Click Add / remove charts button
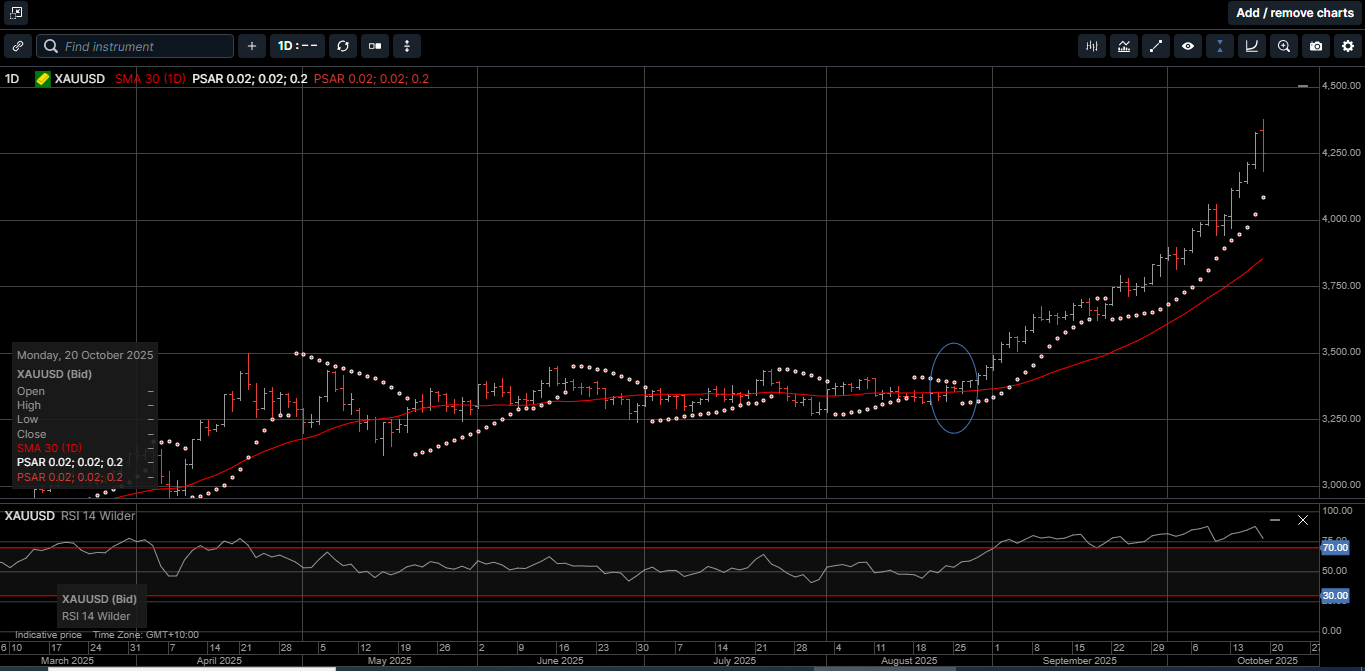Viewport: 1365px width, 671px height. tap(1294, 13)
